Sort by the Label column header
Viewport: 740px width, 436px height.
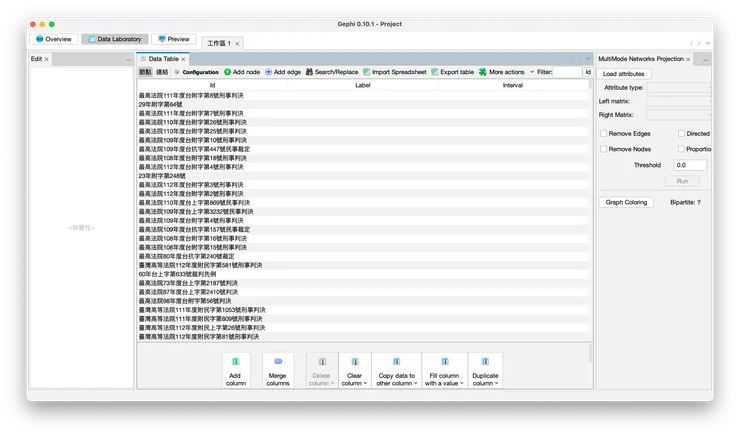click(x=362, y=85)
